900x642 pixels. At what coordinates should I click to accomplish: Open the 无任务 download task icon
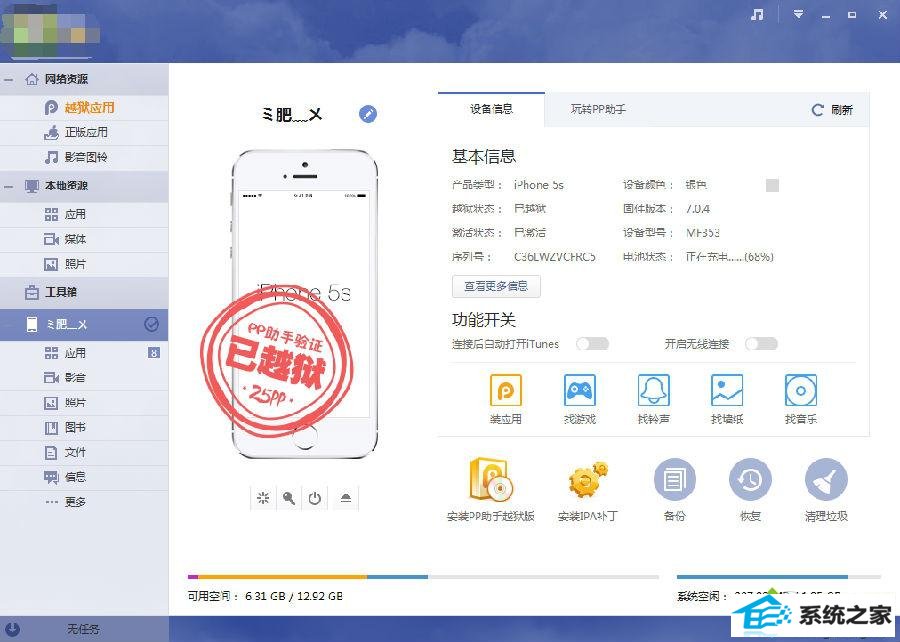click(x=14, y=629)
